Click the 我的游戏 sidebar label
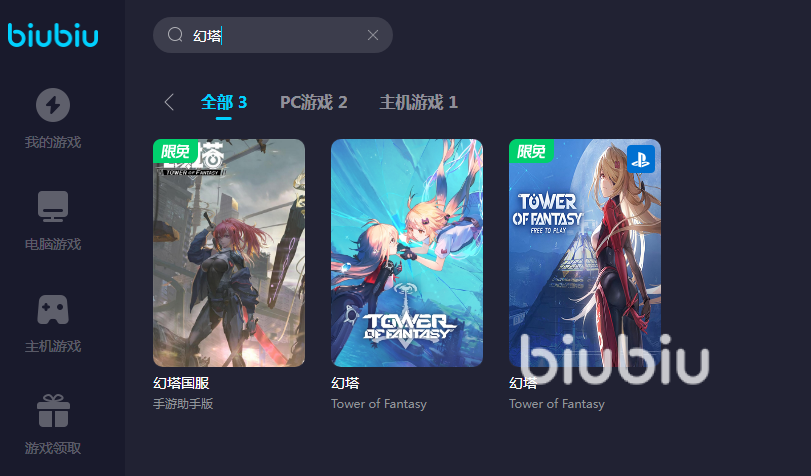811x476 pixels. pos(53,142)
